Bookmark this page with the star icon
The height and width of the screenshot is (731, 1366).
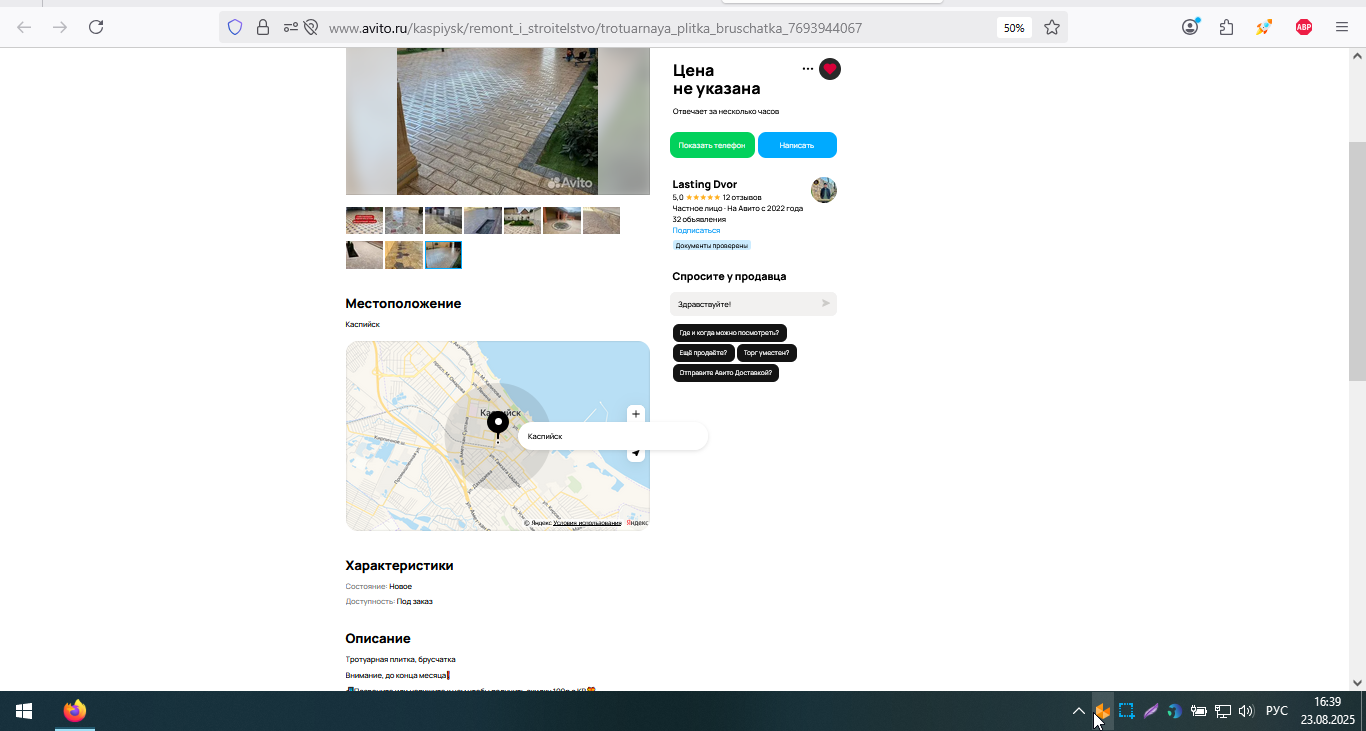(1052, 27)
